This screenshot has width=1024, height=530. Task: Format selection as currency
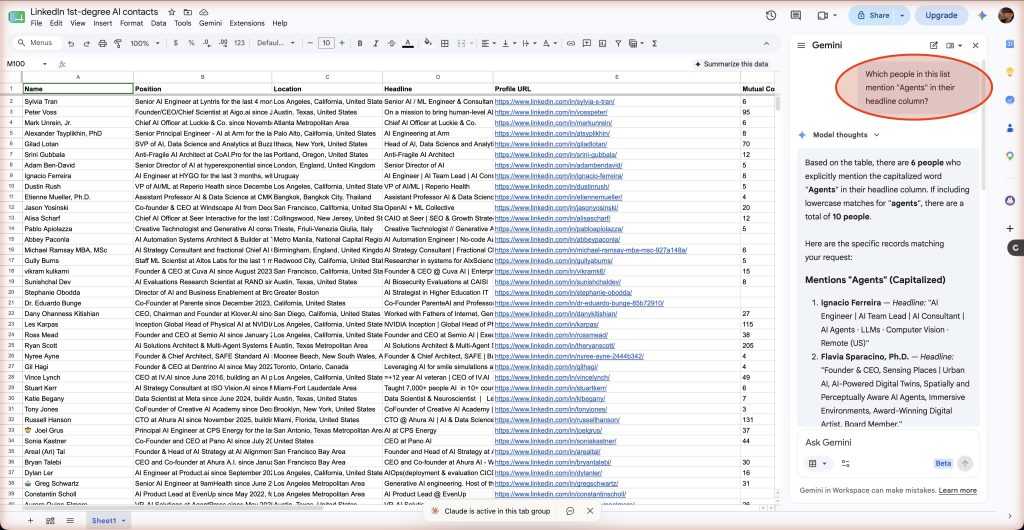tap(176, 44)
